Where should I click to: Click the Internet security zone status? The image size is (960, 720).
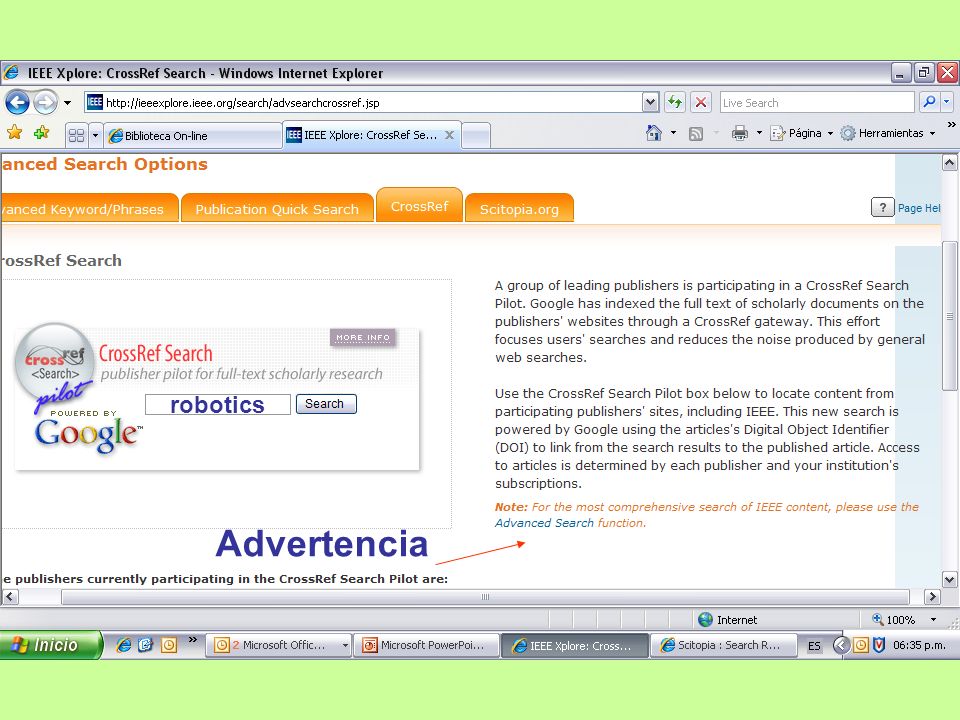point(727,620)
